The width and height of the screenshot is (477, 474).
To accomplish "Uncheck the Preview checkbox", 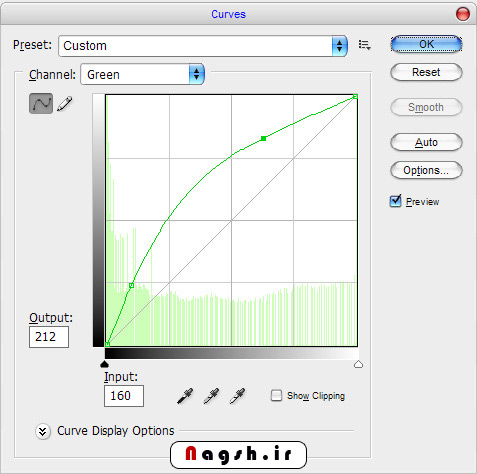I will pos(396,201).
